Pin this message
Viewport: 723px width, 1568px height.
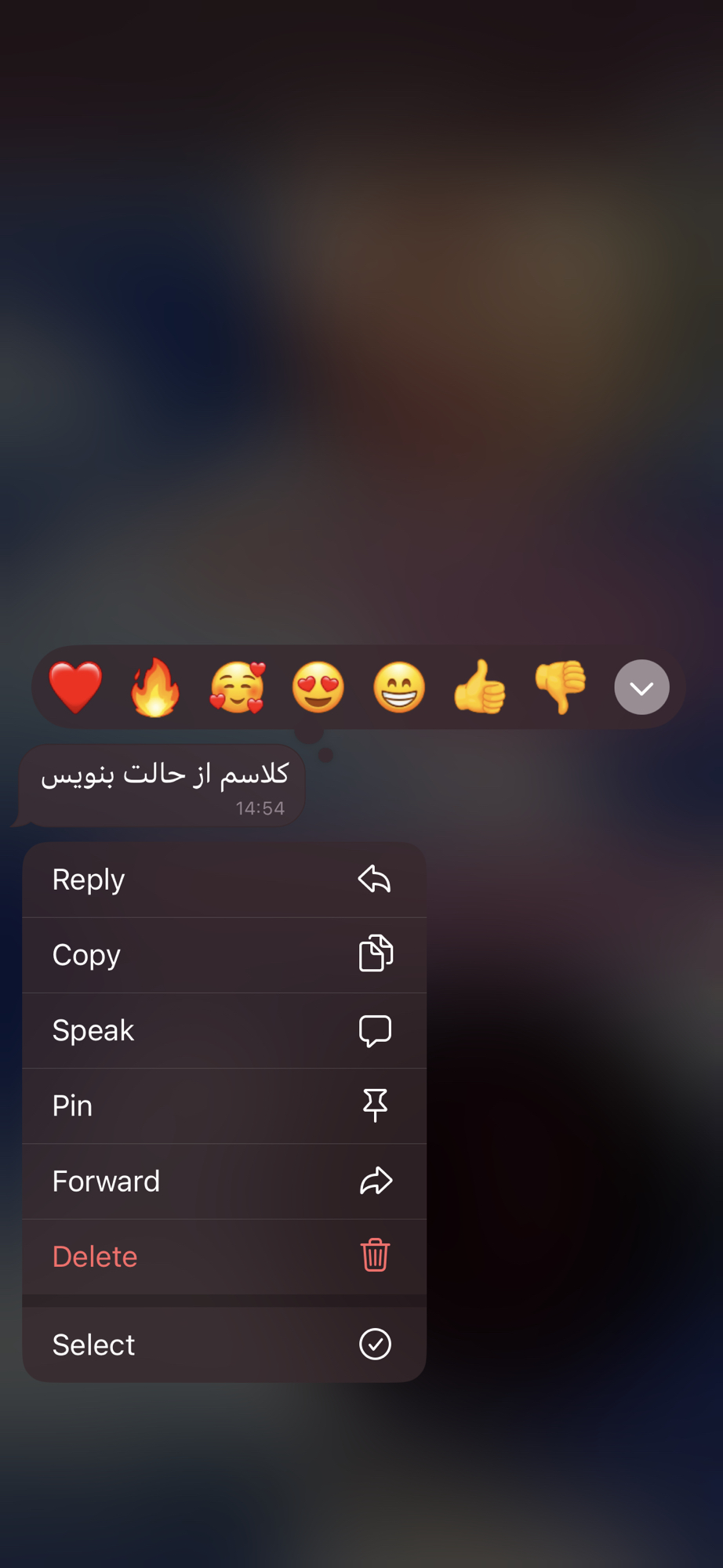(224, 1105)
